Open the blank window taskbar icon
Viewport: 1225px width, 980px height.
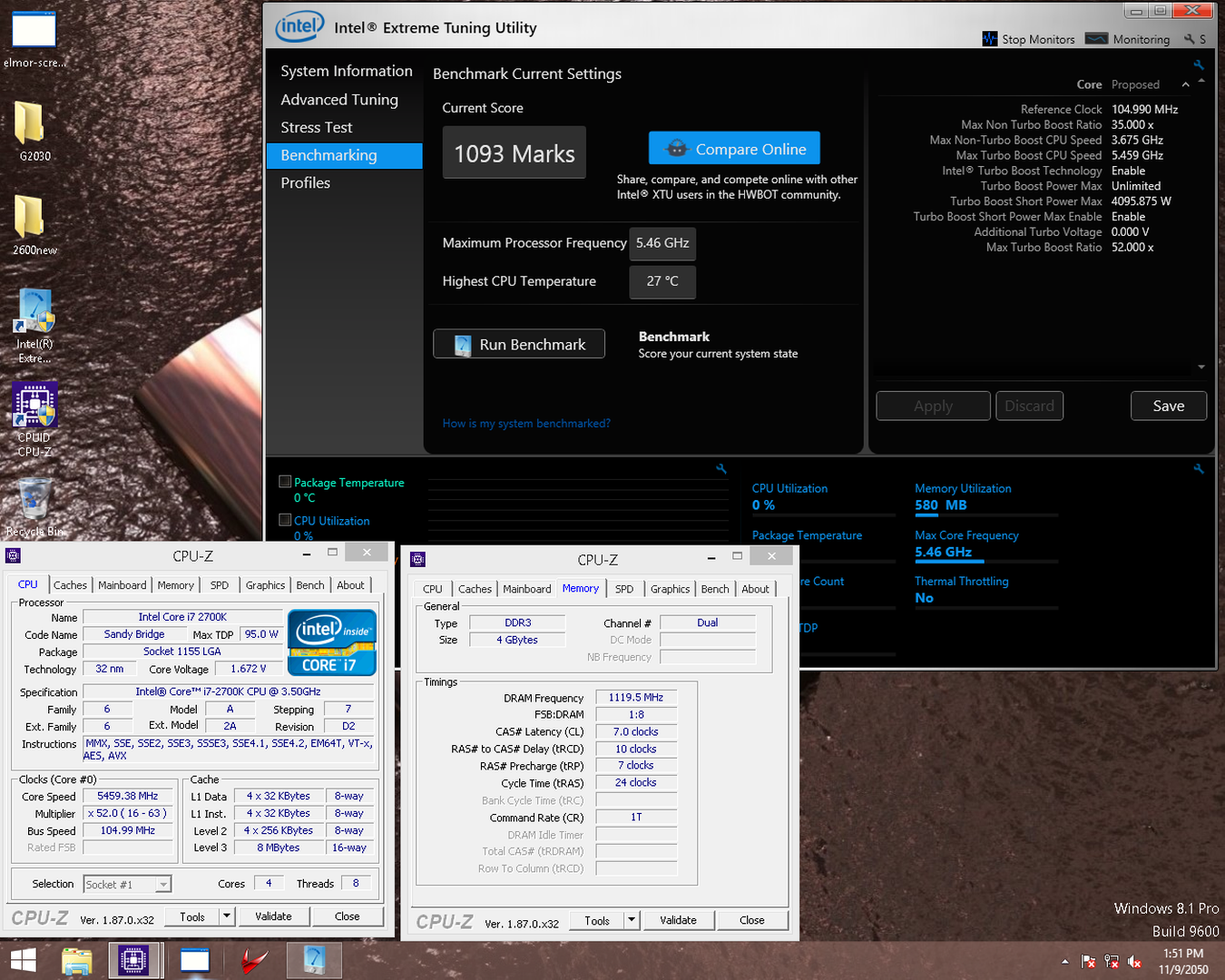[x=195, y=961]
